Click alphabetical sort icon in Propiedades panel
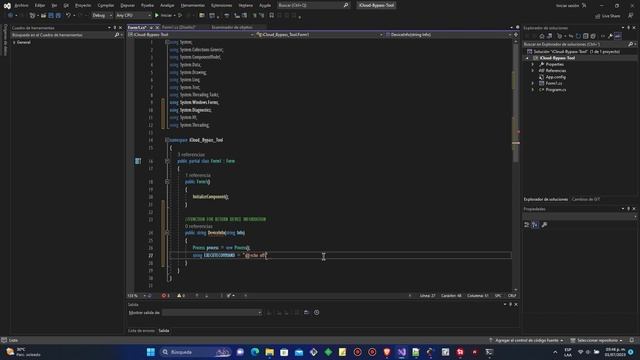This screenshot has width=640, height=360. coord(535,224)
